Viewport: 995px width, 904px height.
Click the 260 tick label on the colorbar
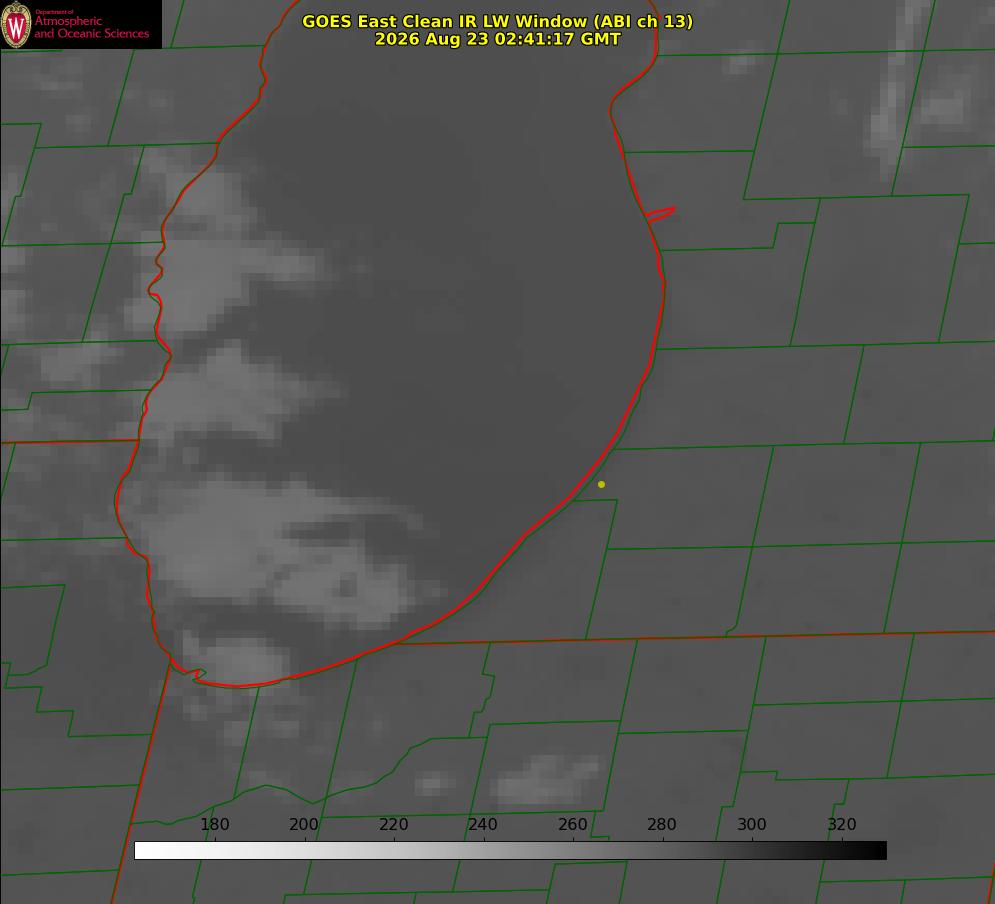pyautogui.click(x=572, y=824)
